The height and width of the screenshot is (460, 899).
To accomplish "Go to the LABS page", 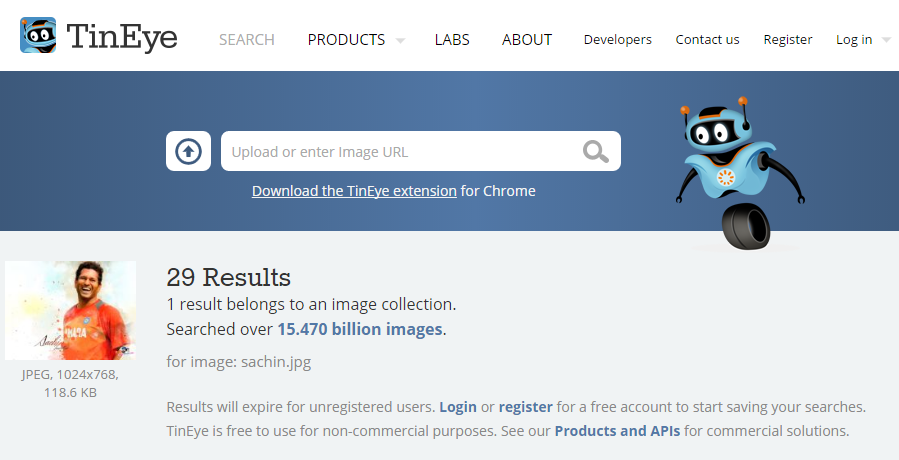I will (452, 40).
